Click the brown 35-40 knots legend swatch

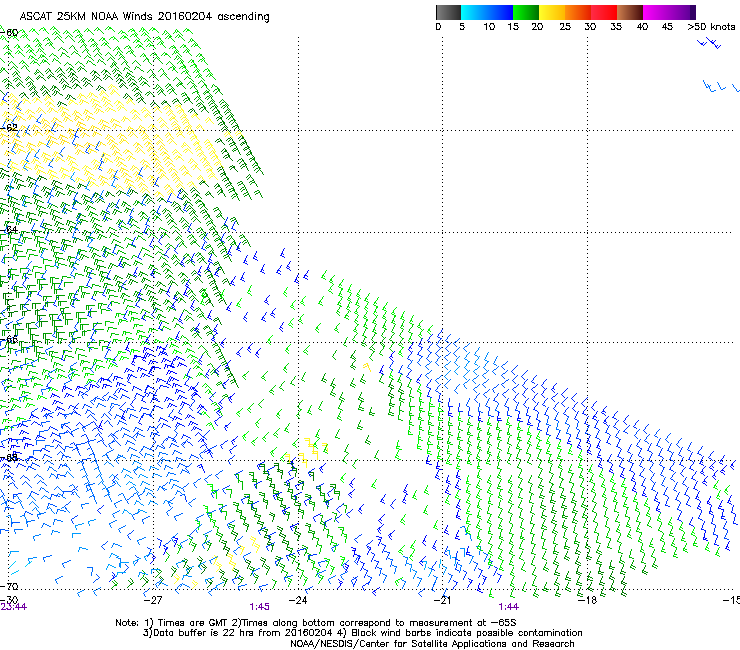pyautogui.click(x=630, y=12)
